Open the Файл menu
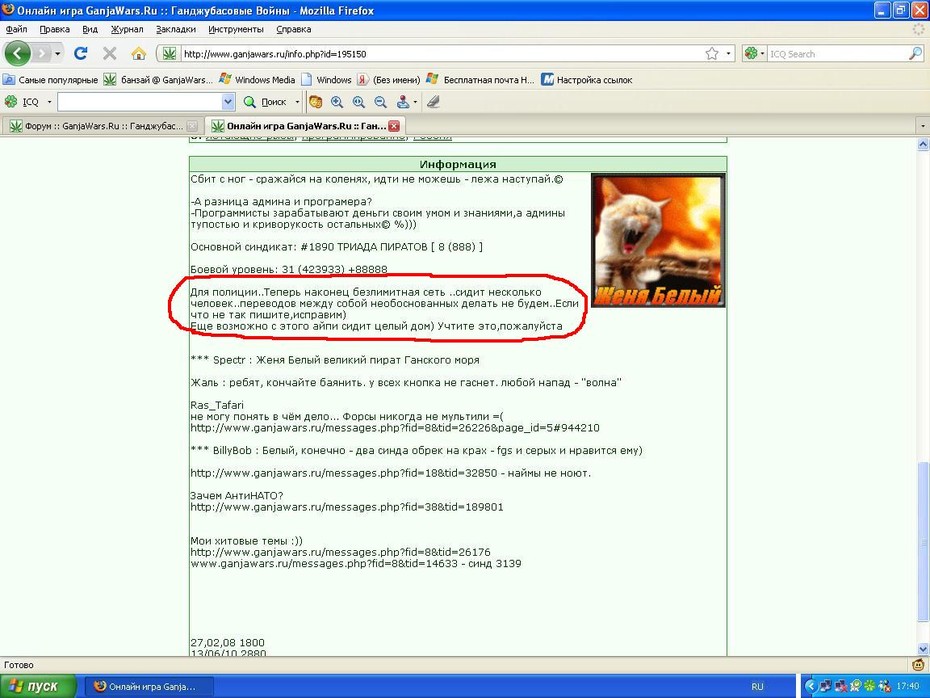 (x=17, y=29)
